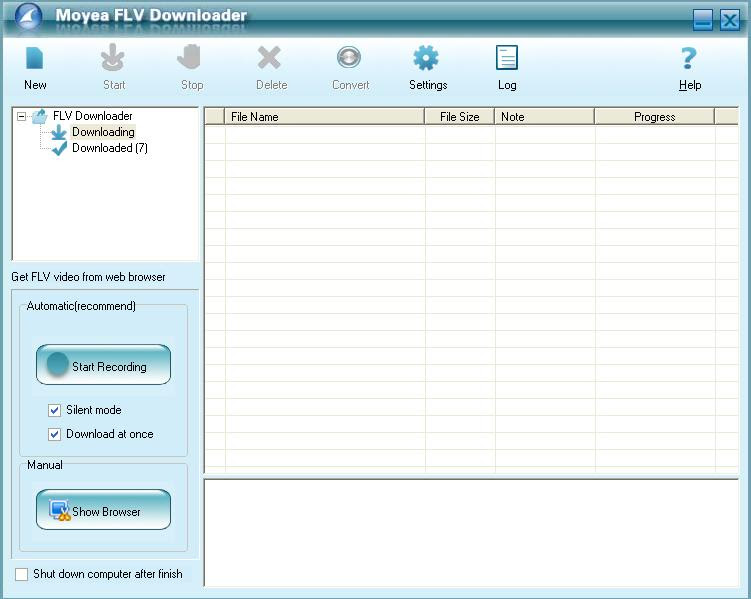Screen dimensions: 751x599
Task: Click the Note column header
Action: coord(545,117)
